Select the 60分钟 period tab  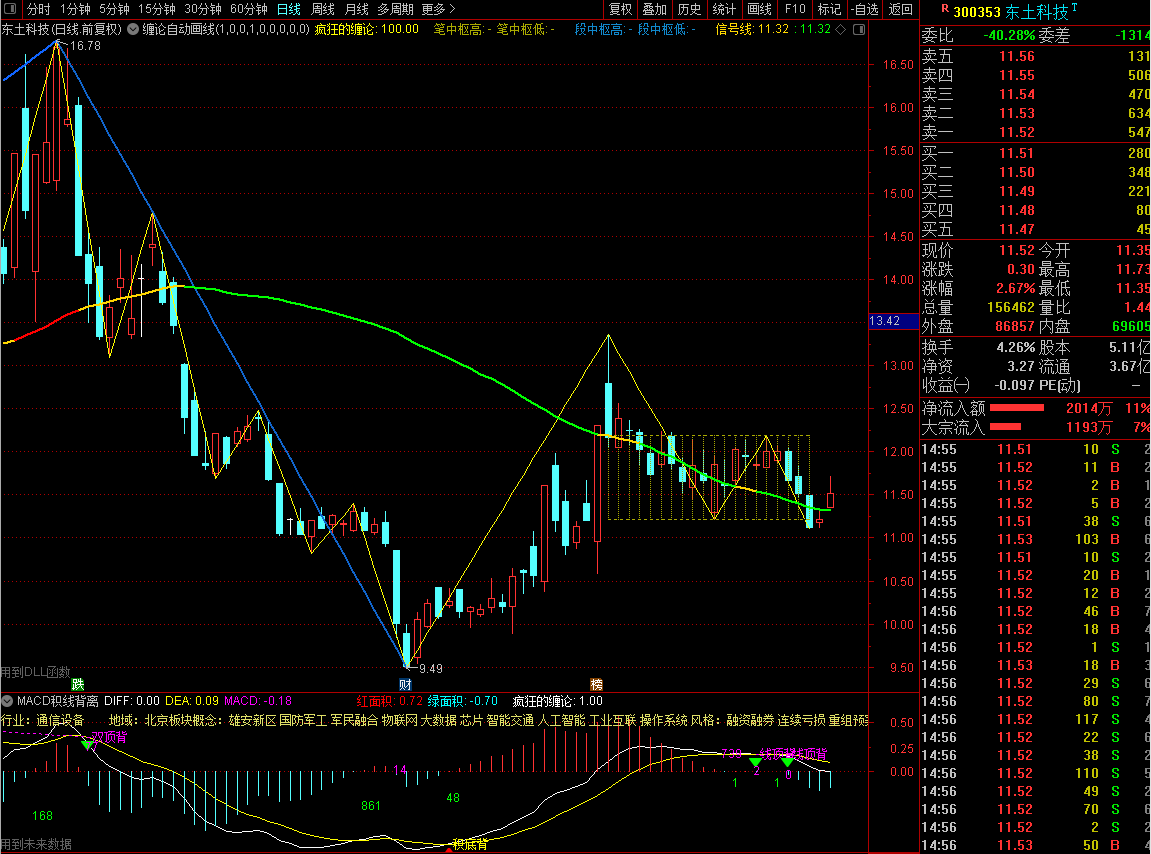(249, 9)
